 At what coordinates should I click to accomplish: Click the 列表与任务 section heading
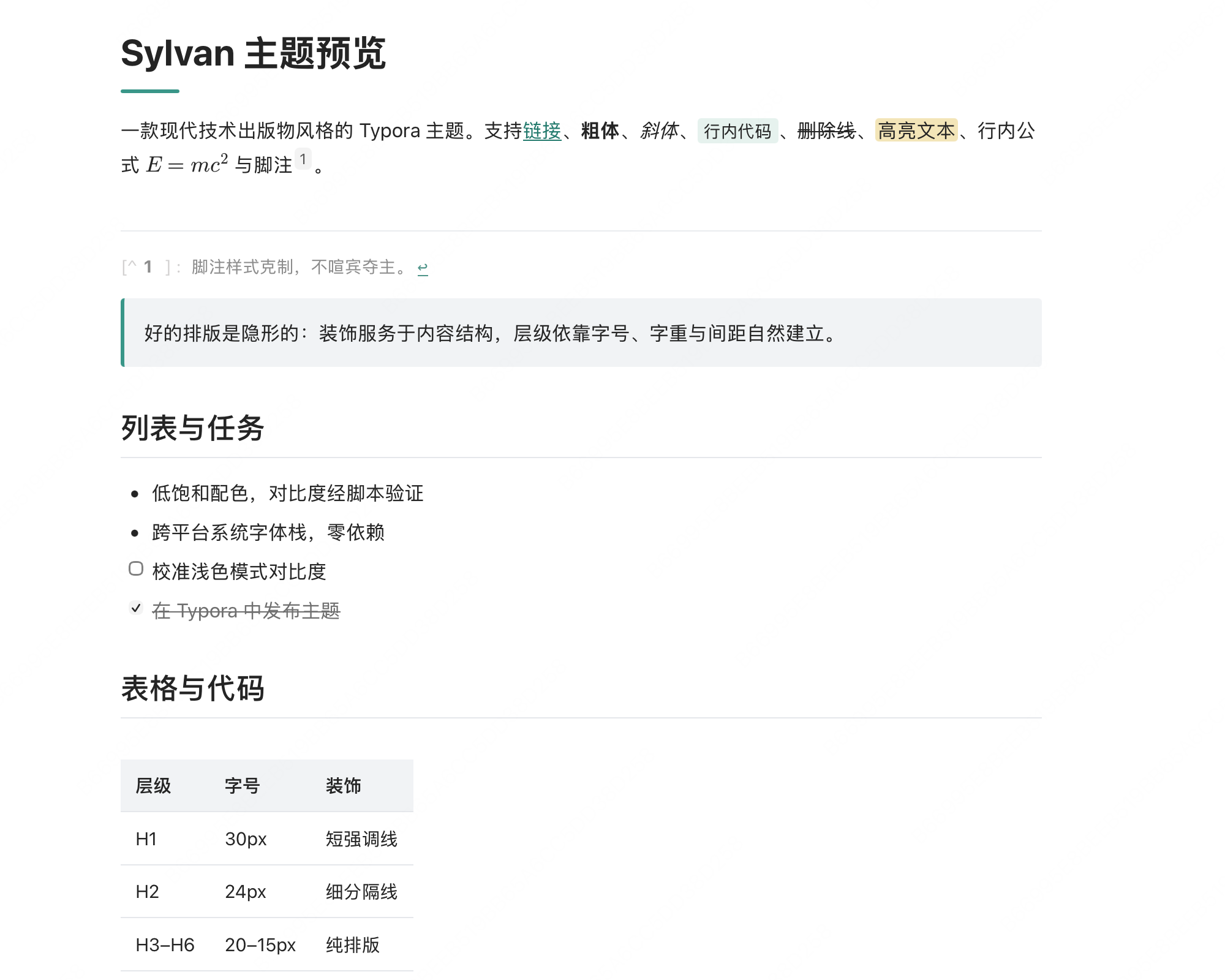192,428
